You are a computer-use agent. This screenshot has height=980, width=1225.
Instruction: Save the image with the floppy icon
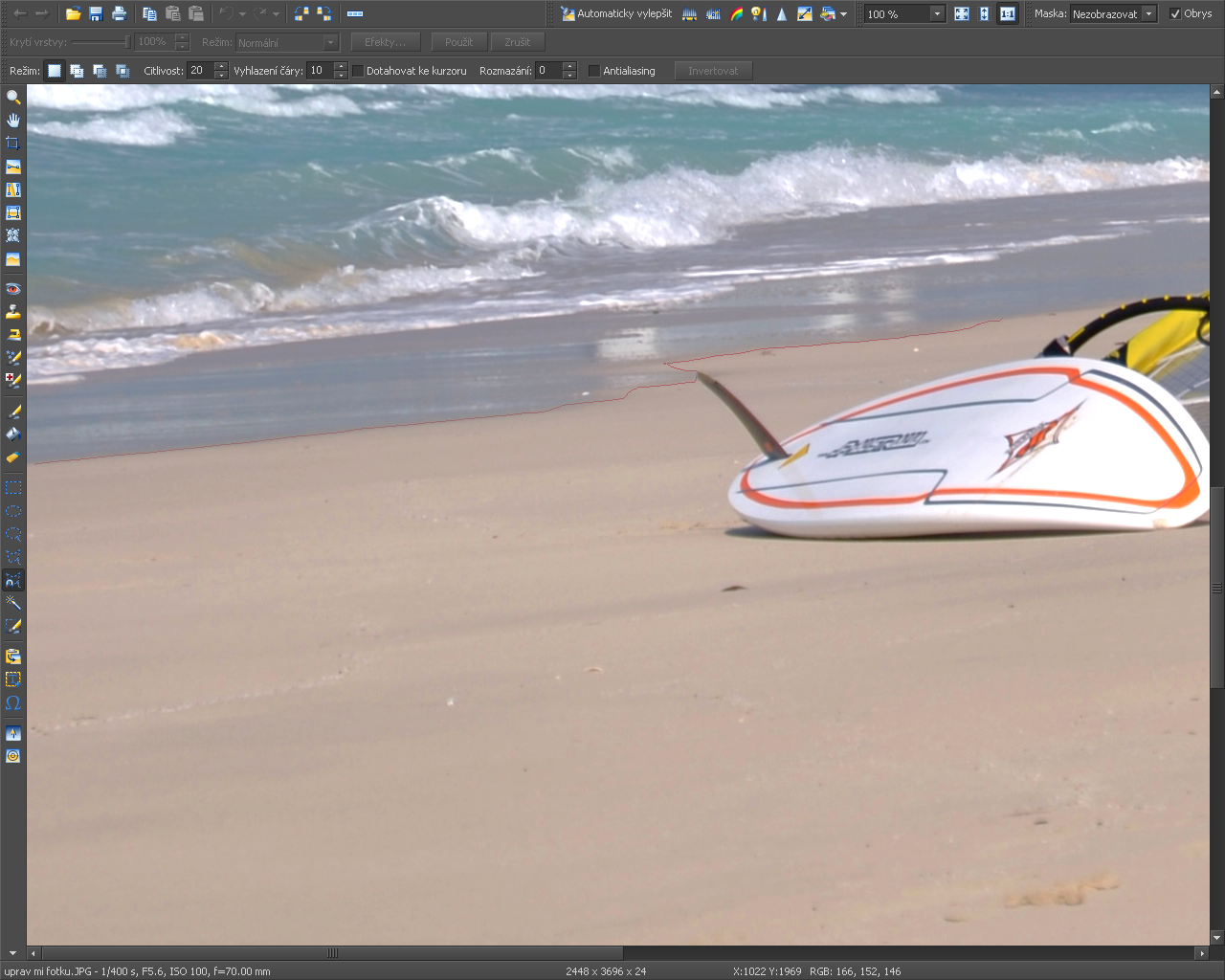(x=96, y=14)
